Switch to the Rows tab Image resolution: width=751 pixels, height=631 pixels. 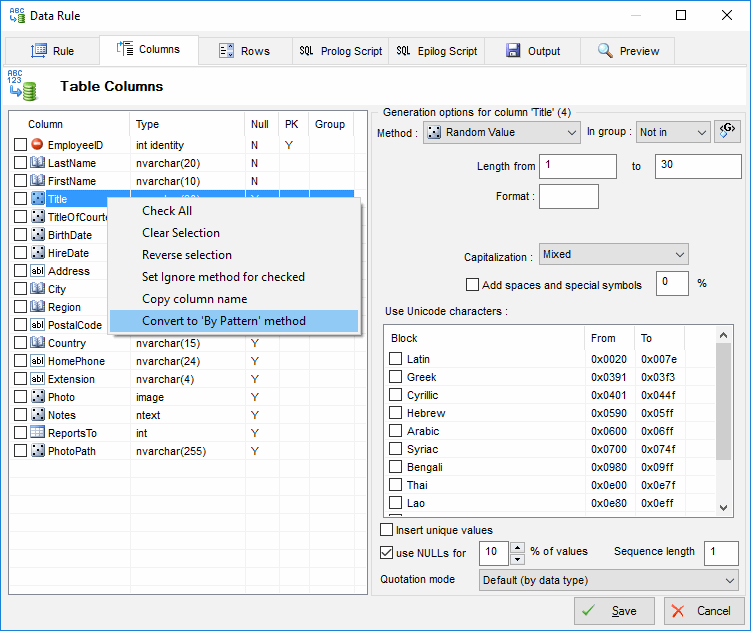245,51
